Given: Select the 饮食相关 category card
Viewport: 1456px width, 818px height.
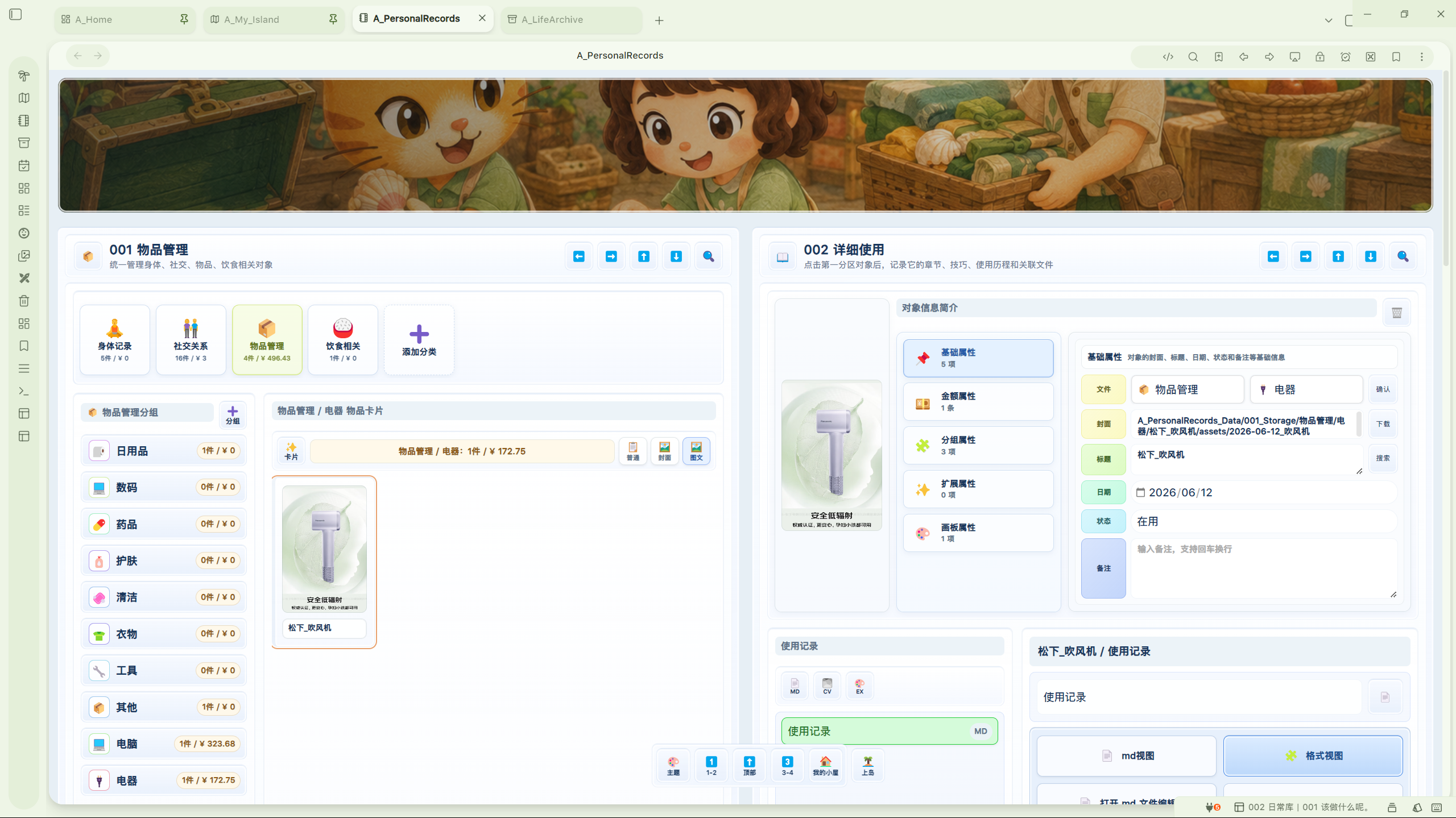Looking at the screenshot, I should tap(343, 340).
